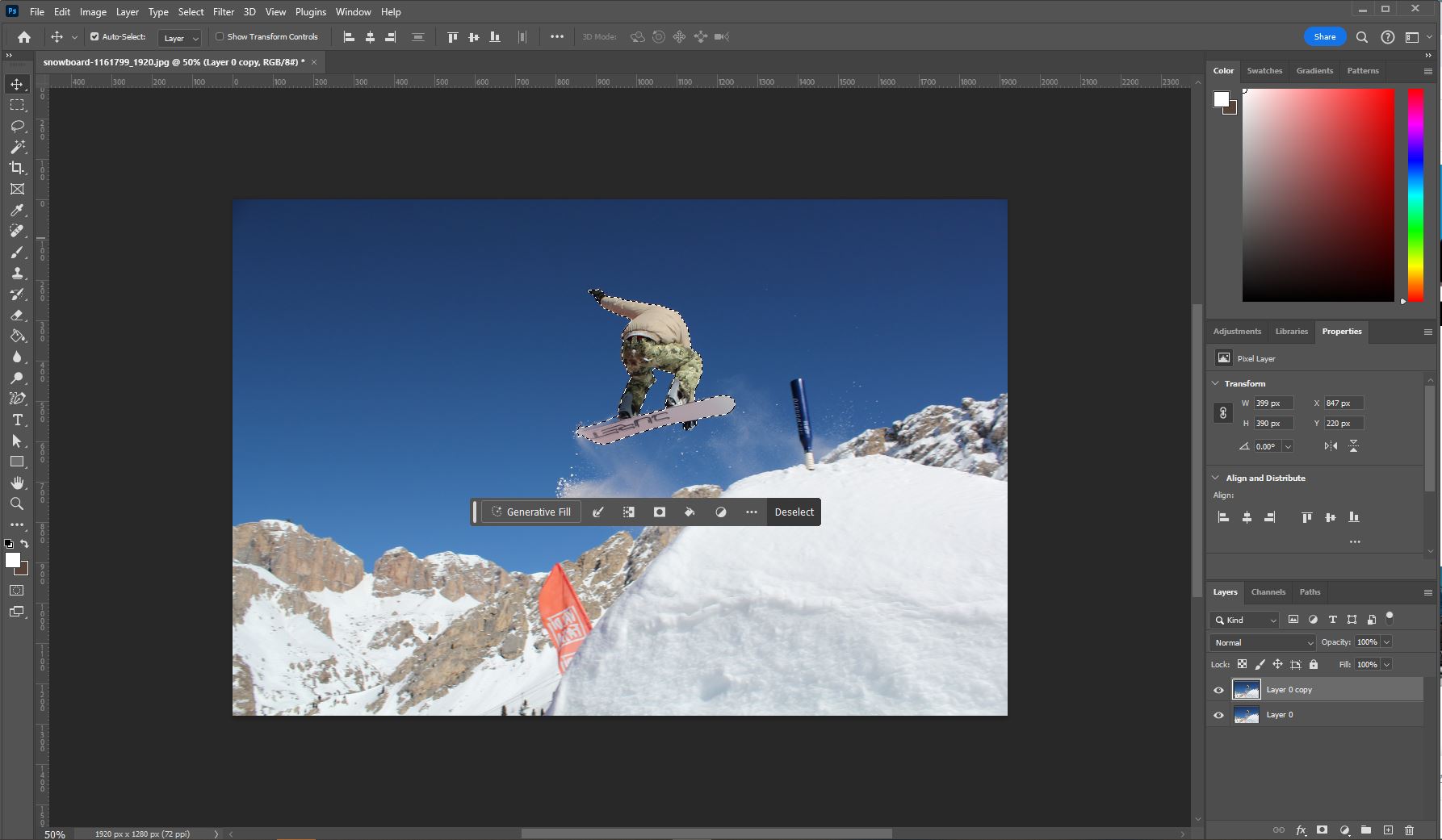
Task: Open the blend mode Normal dropdown
Action: coord(1263,642)
